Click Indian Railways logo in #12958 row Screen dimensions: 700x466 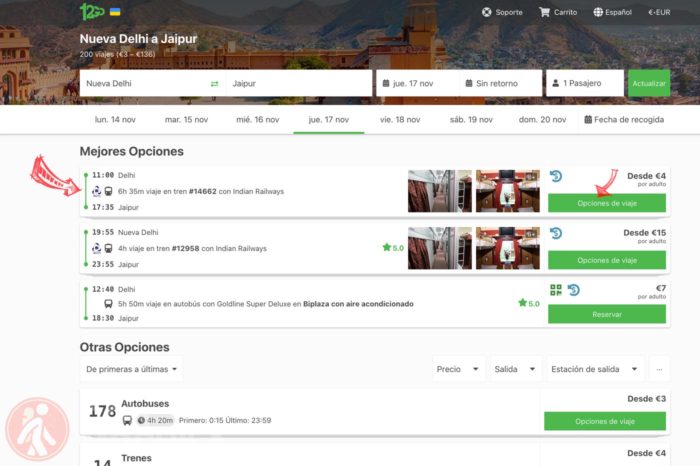[96, 249]
